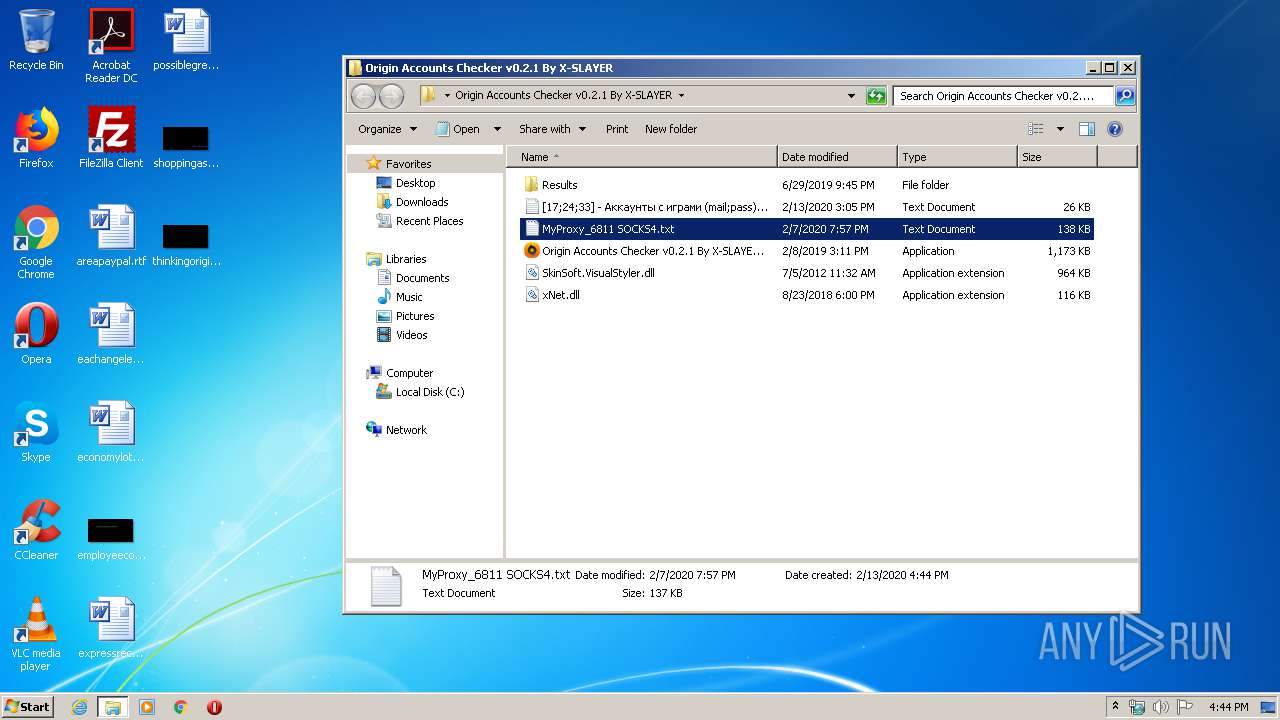Show hidden system tray icons
The height and width of the screenshot is (720, 1280).
1115,707
